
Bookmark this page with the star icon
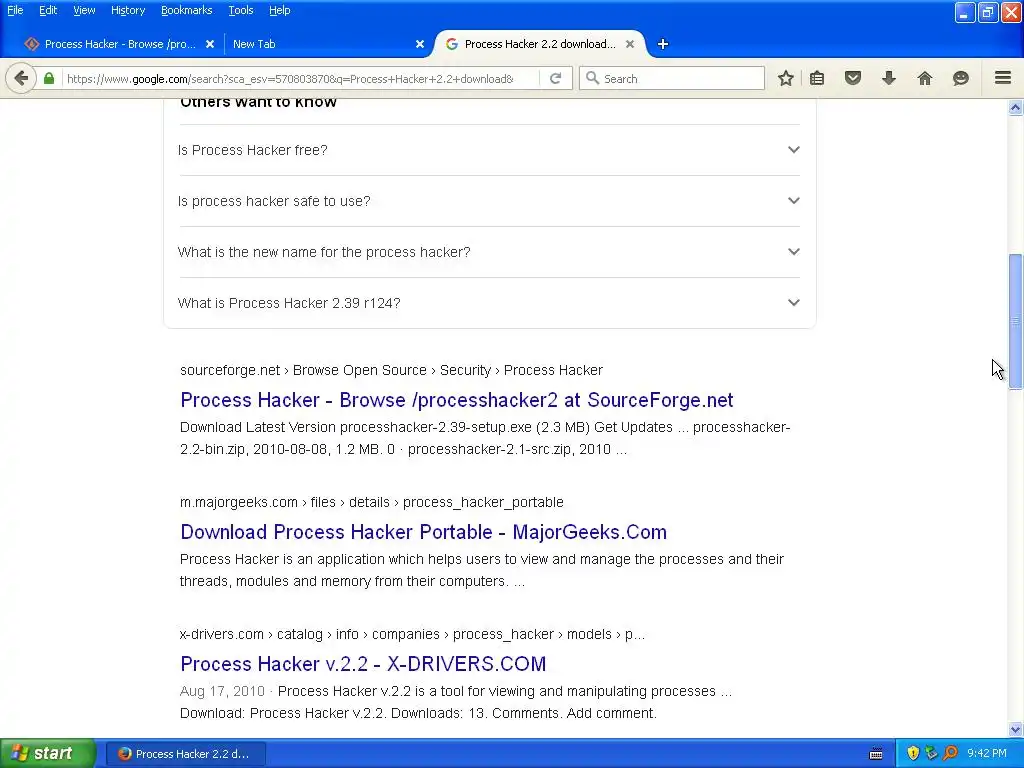(x=786, y=78)
